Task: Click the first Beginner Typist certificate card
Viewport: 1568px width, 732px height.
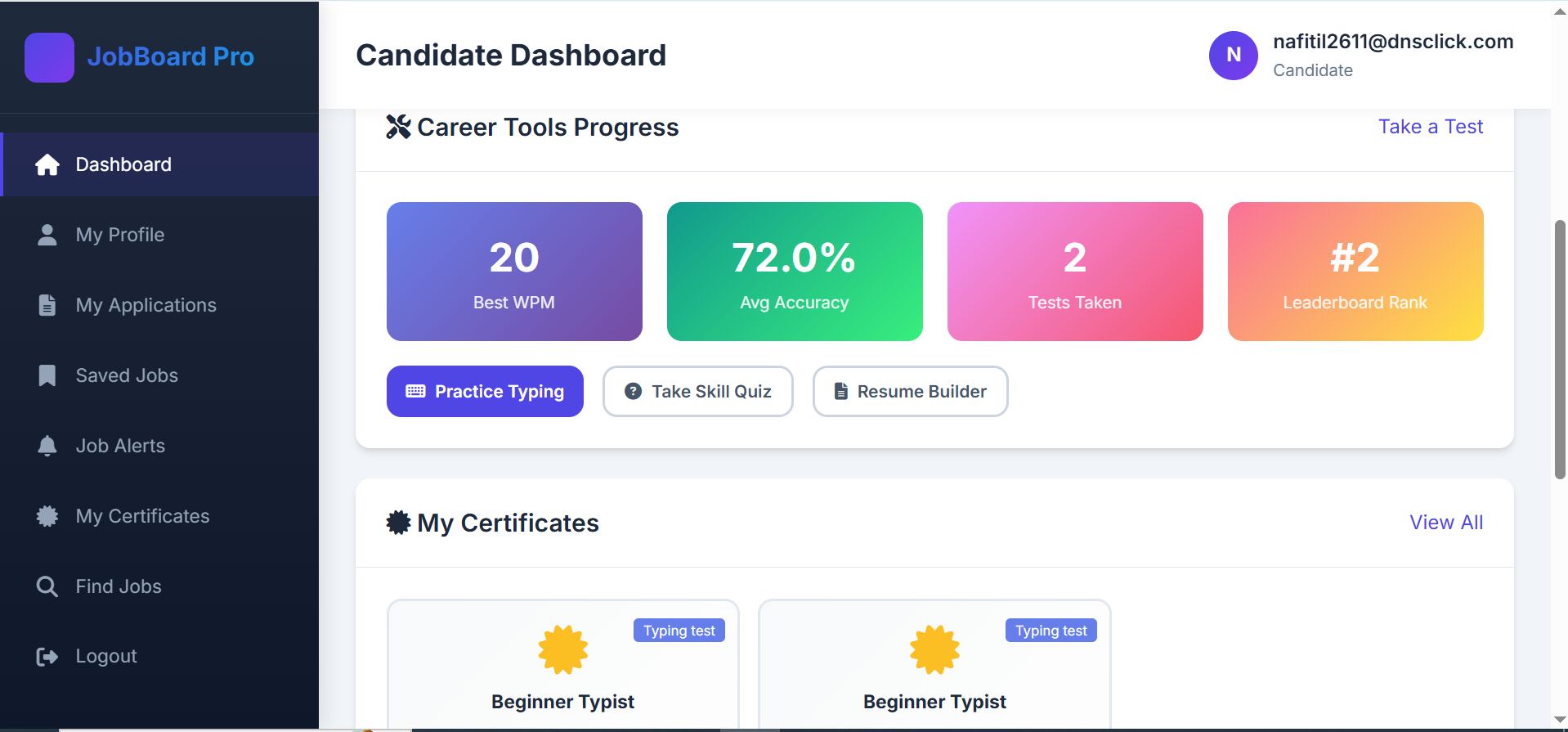Action: coord(562,664)
